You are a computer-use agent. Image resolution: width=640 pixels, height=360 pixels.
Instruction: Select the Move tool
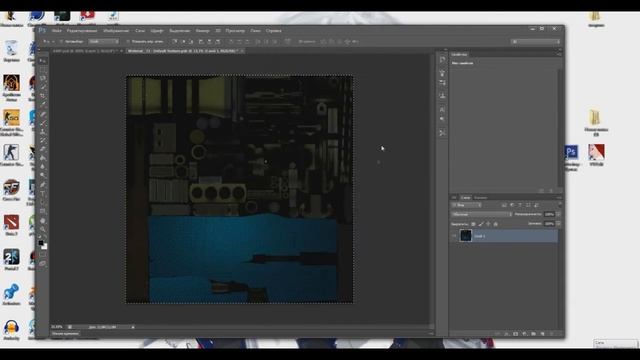click(x=43, y=61)
